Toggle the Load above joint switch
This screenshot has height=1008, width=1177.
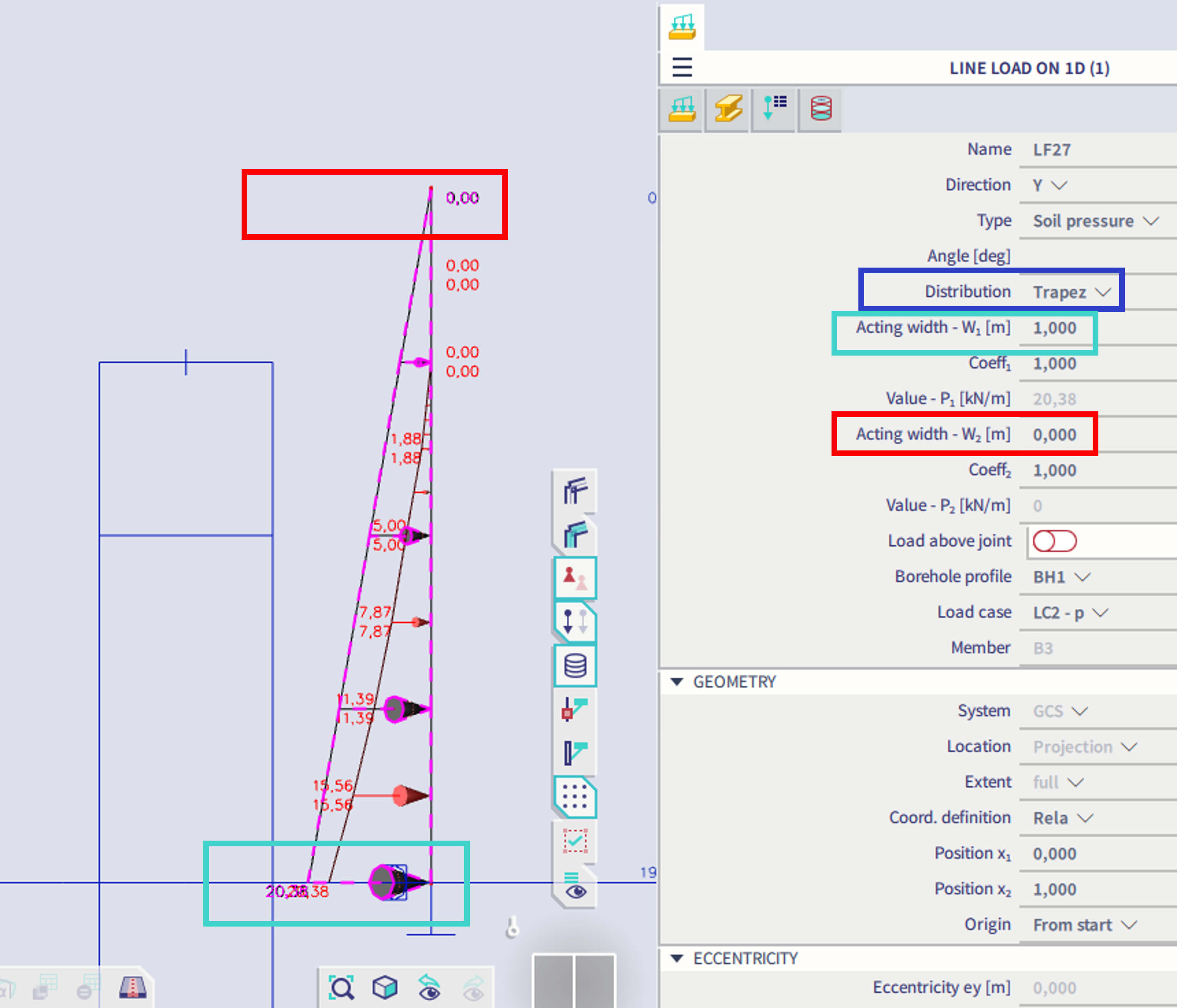point(1054,541)
